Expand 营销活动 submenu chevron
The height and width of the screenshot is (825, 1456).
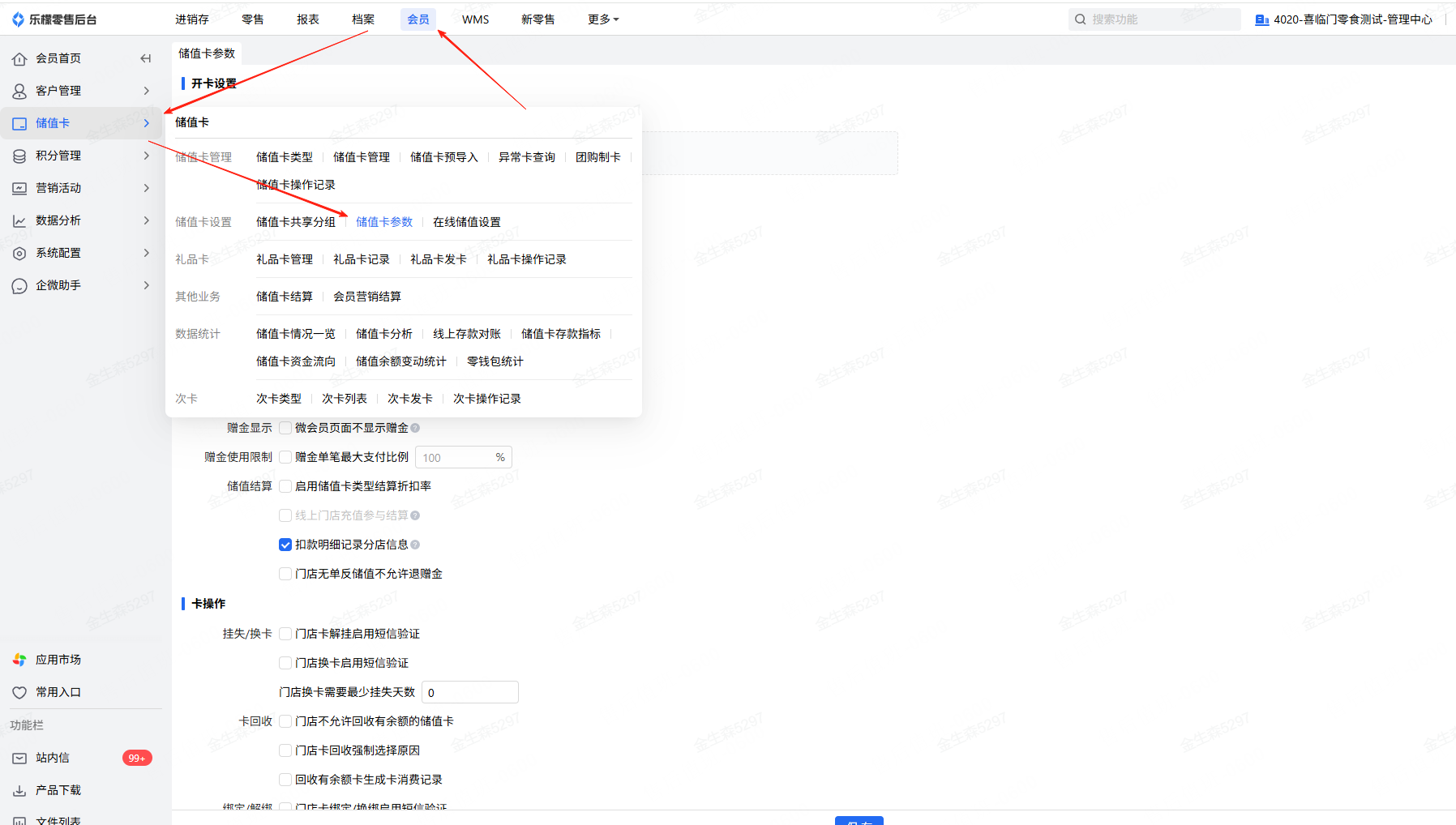pos(147,188)
